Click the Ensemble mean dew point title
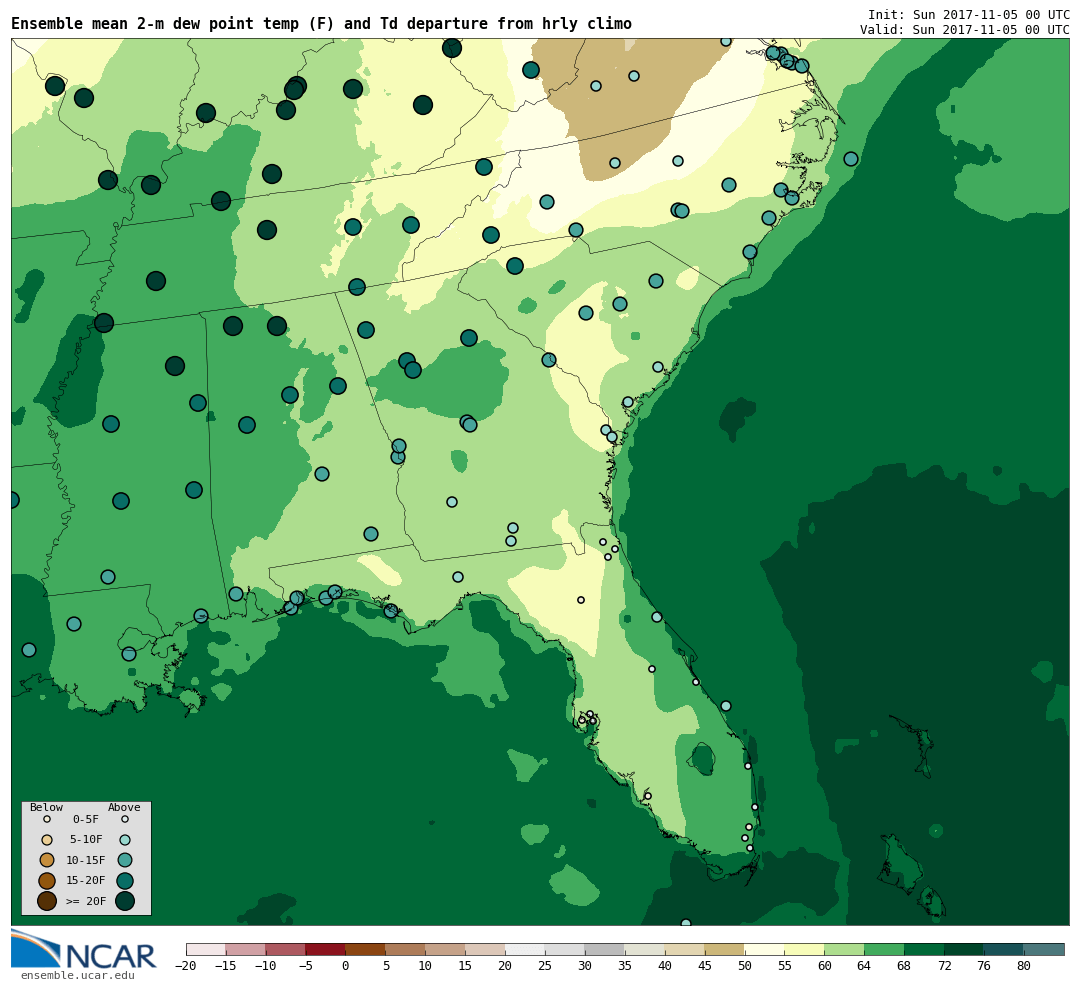The height and width of the screenshot is (988, 1080). point(321,24)
